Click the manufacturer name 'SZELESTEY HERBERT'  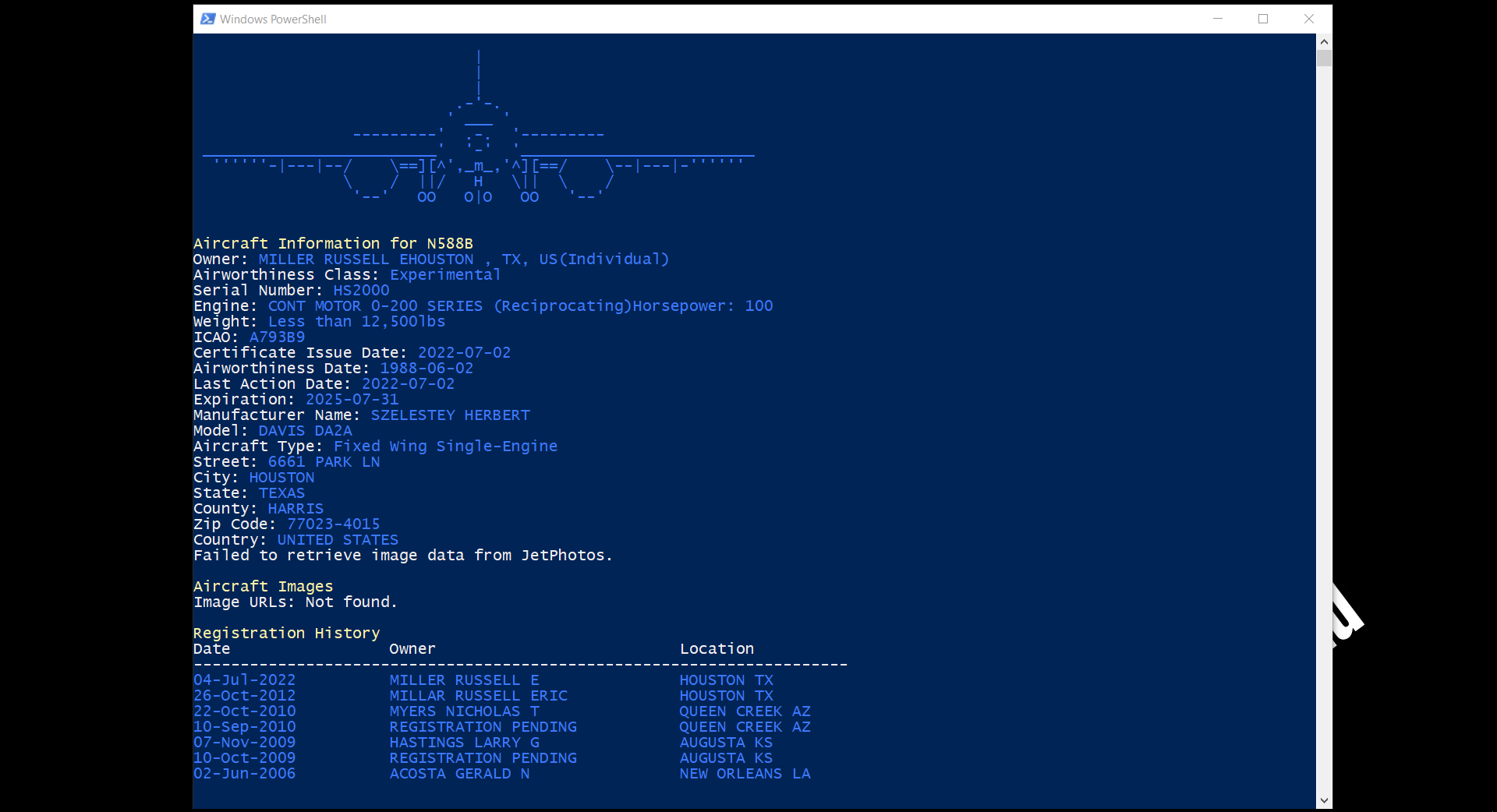(x=450, y=415)
